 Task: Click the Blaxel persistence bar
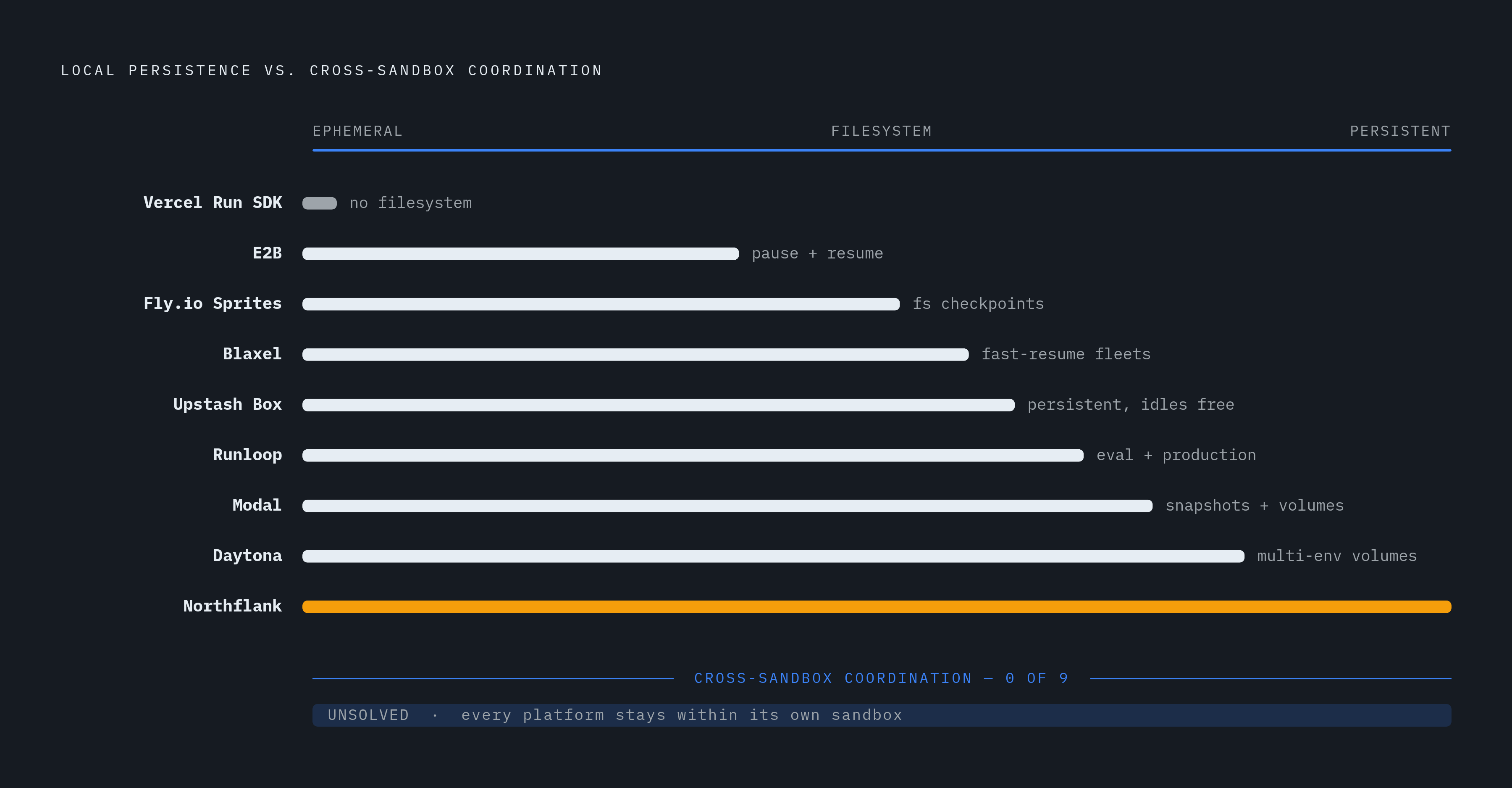point(636,355)
